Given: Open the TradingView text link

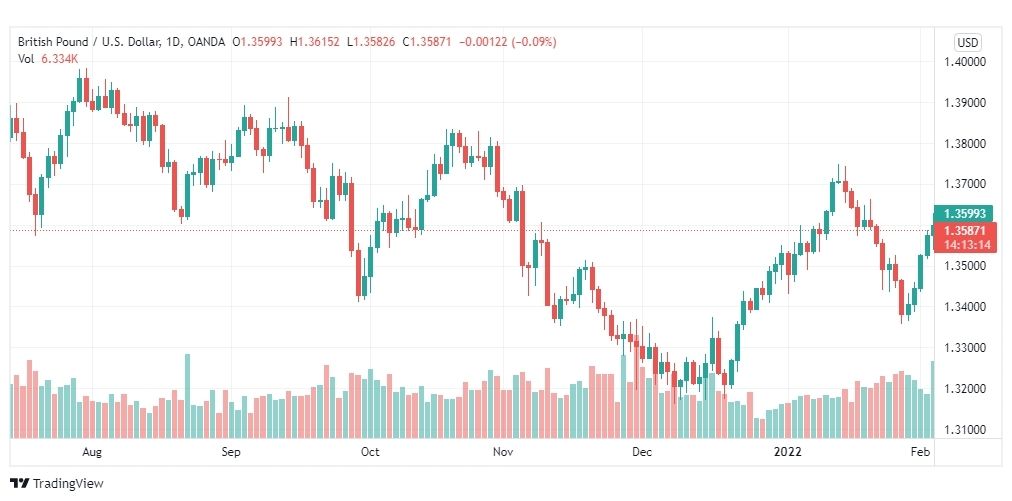Looking at the screenshot, I should point(68,483).
